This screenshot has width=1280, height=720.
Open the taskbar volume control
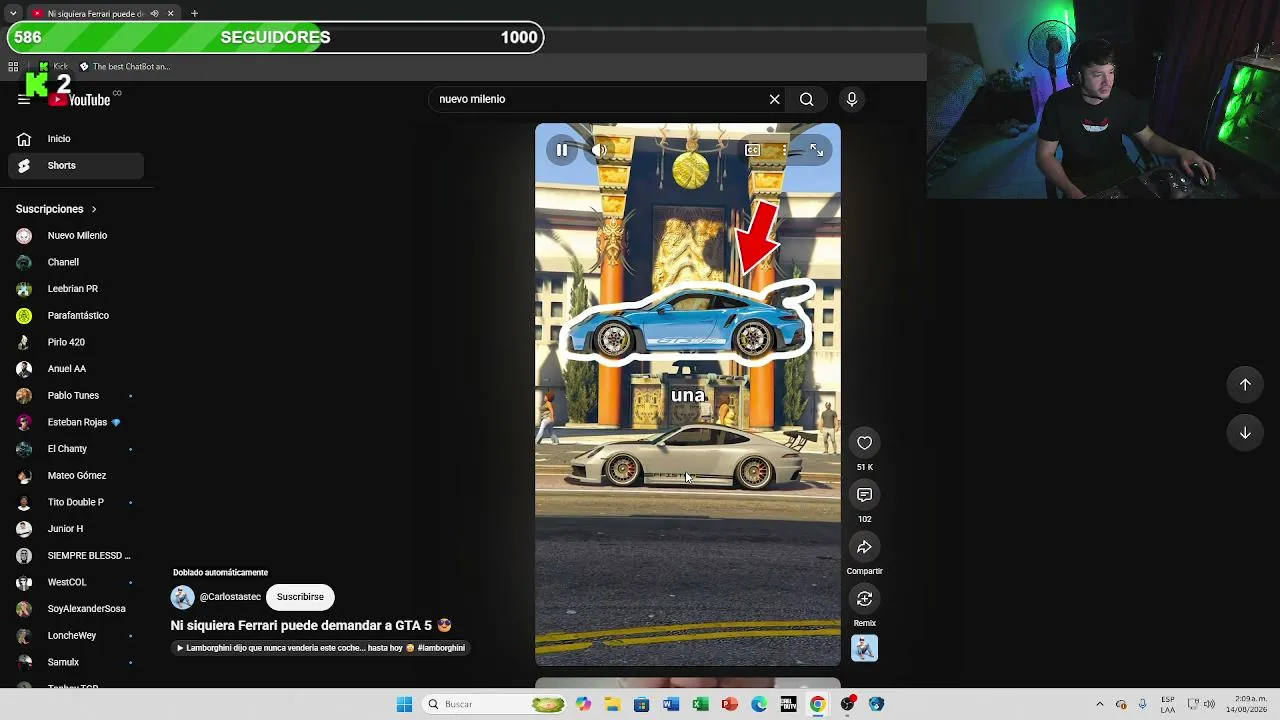click(x=1208, y=704)
